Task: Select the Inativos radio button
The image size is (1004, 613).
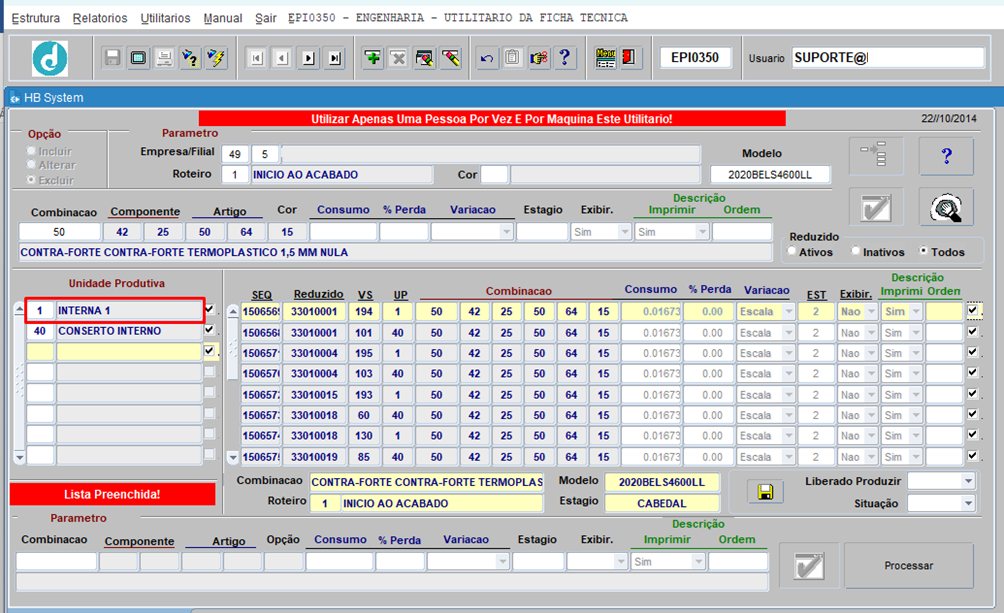Action: click(x=855, y=251)
